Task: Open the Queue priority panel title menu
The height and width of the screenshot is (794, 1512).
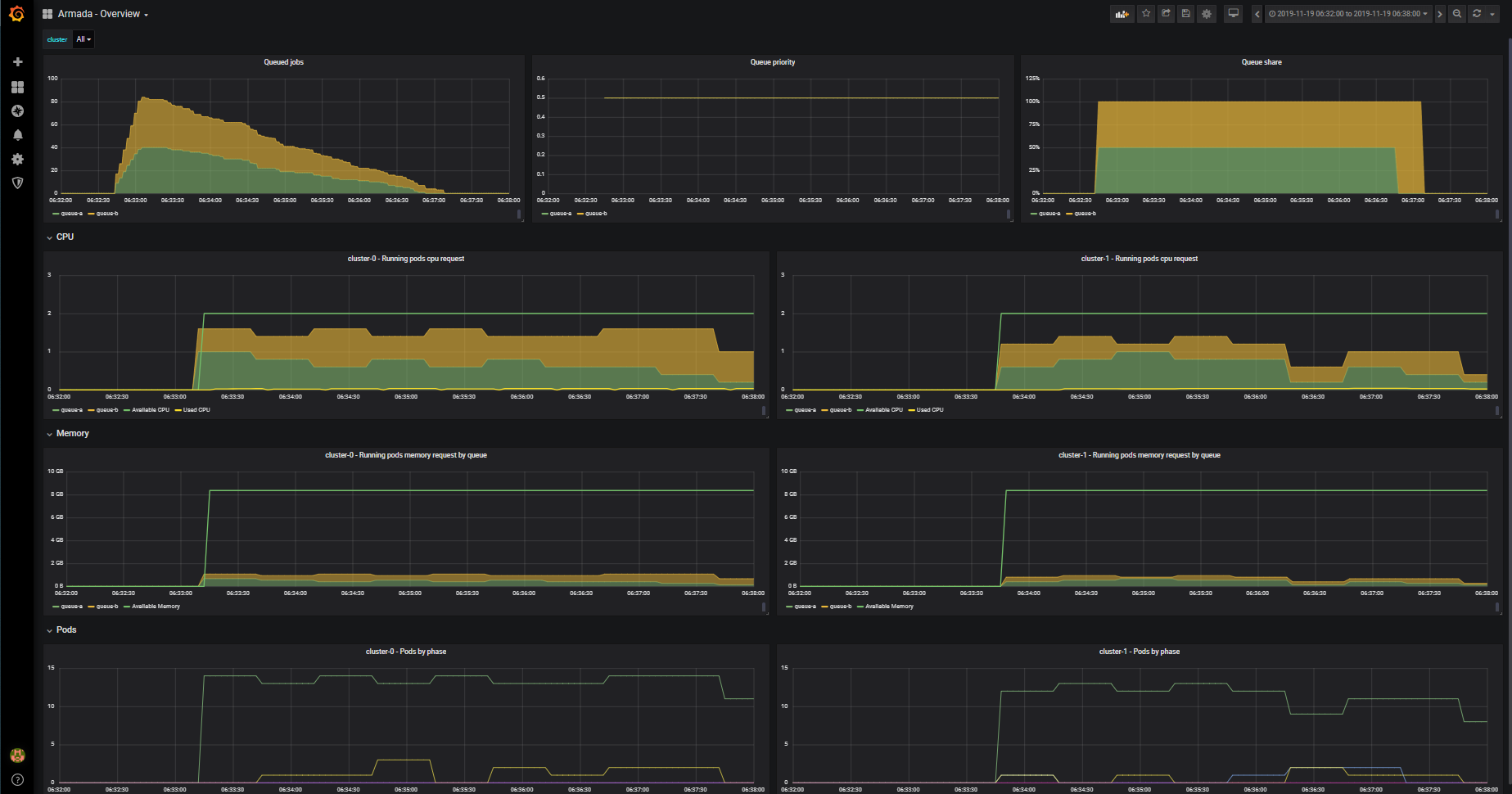Action: (x=773, y=62)
